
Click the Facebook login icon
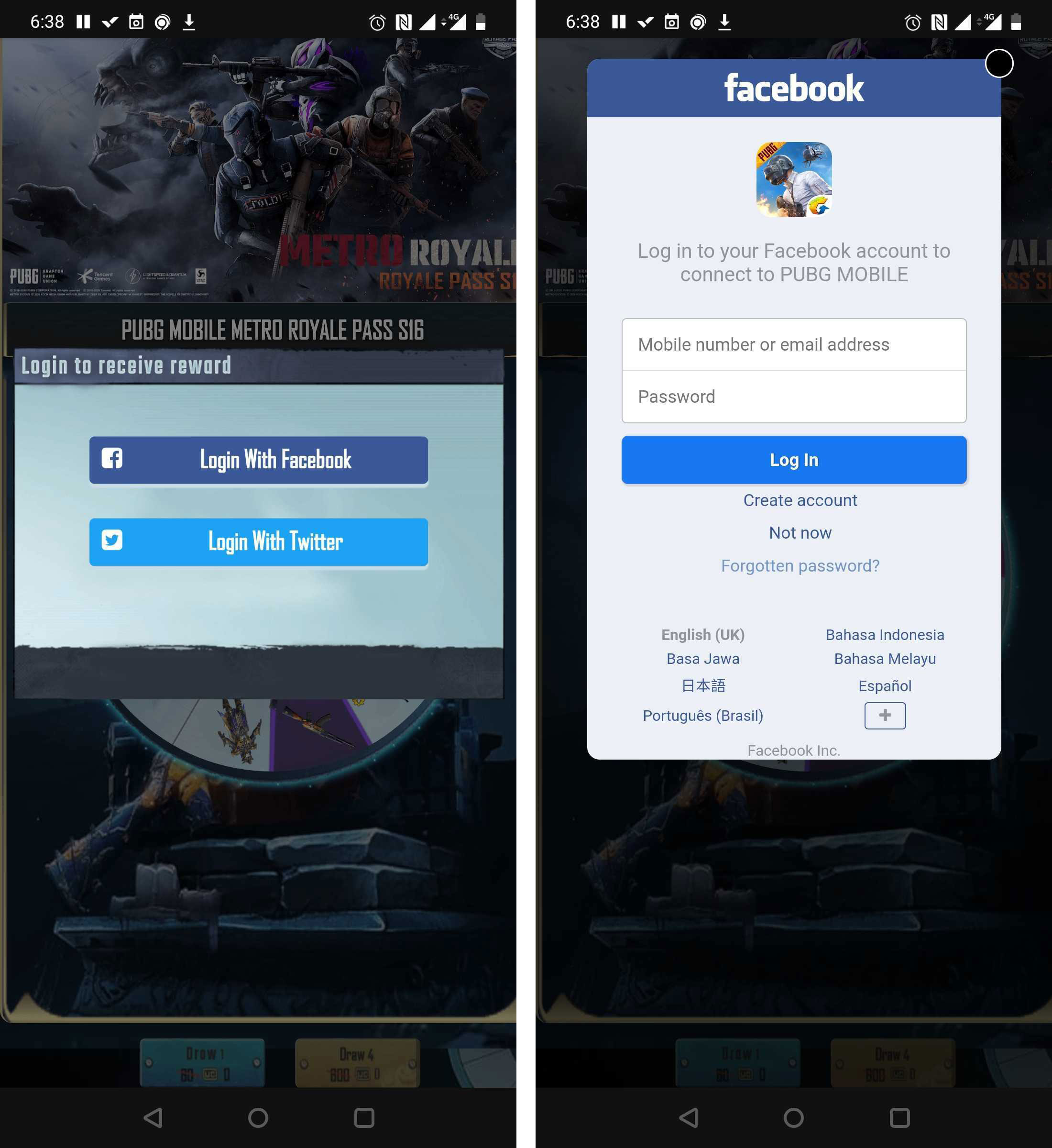(x=113, y=461)
